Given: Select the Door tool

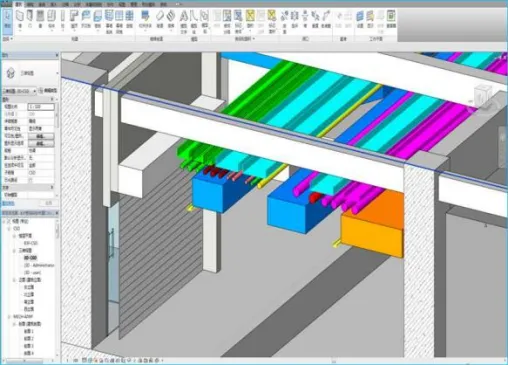Looking at the screenshot, I should click(x=30, y=19).
